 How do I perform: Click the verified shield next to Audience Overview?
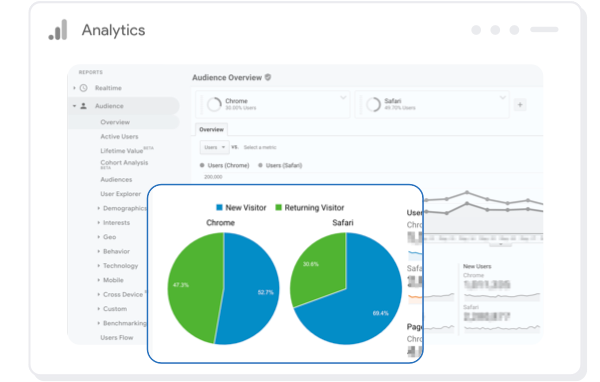[x=268, y=77]
